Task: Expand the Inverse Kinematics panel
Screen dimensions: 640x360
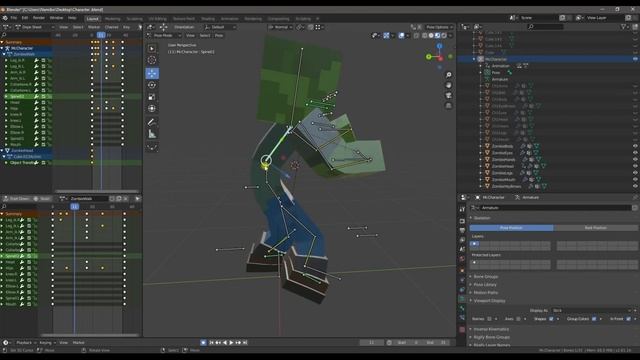Action: pos(491,329)
